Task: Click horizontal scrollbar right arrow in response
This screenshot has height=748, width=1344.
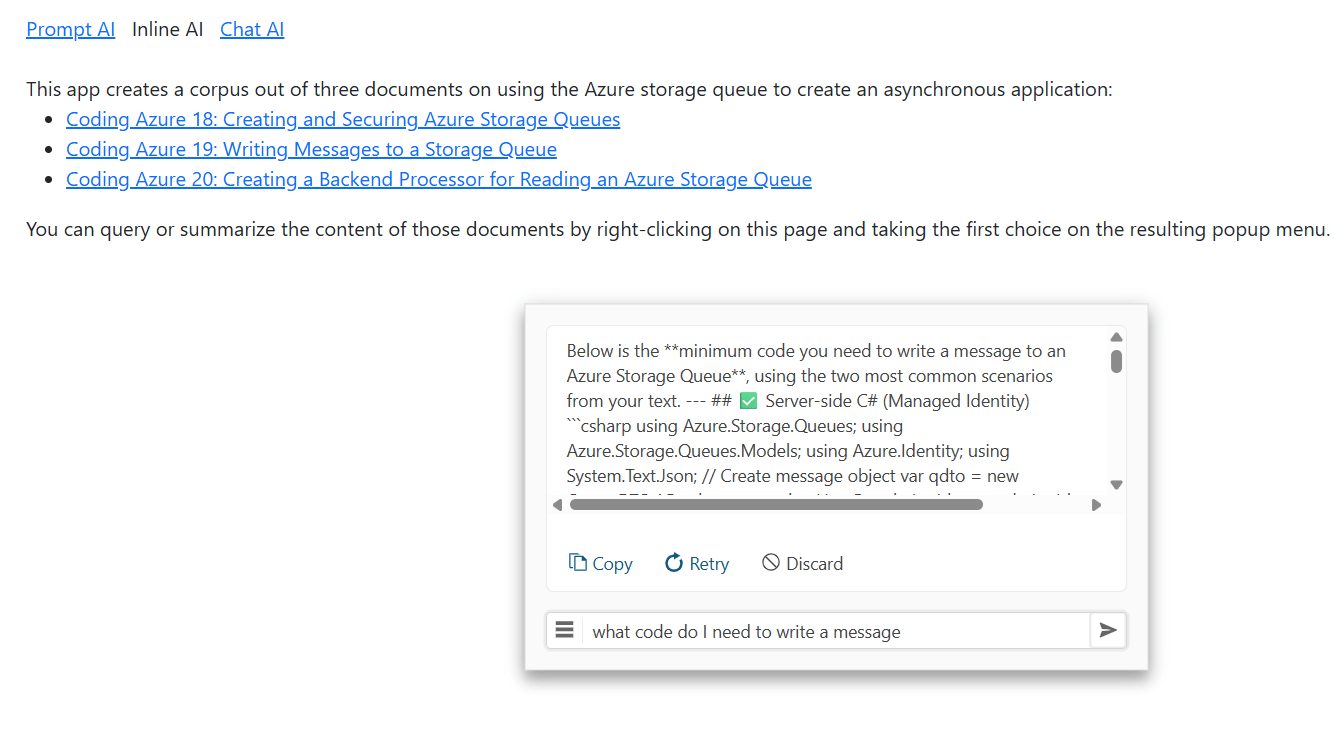Action: click(x=1096, y=505)
